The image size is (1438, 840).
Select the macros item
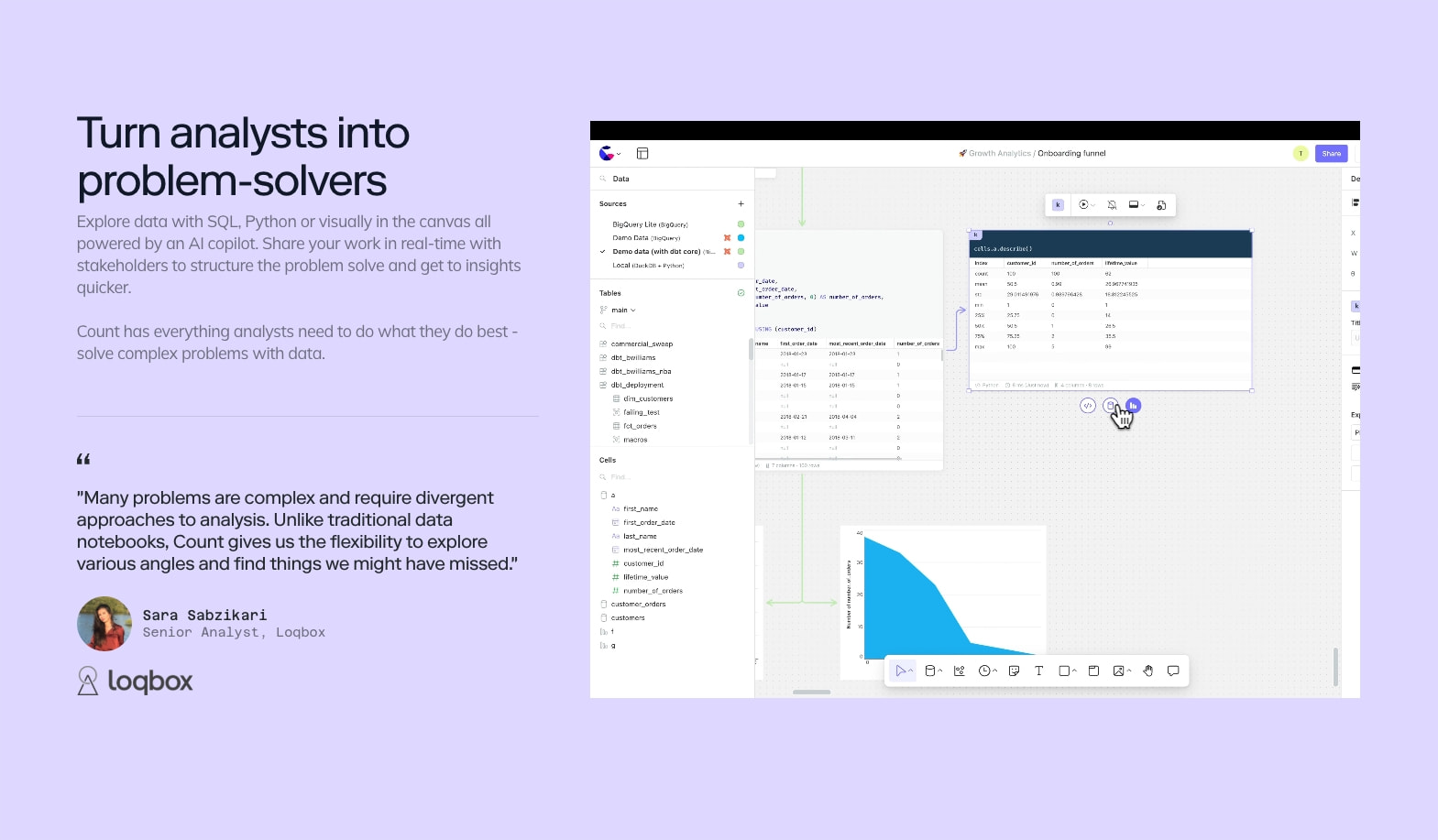635,441
